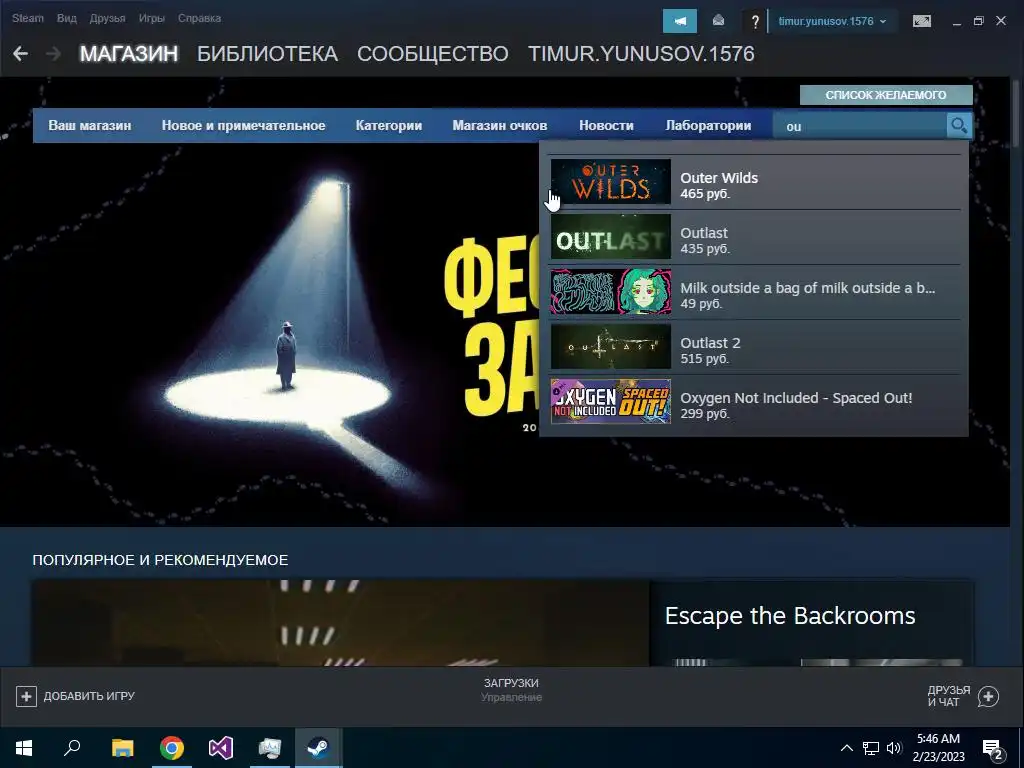Launch Google Chrome from taskbar
This screenshot has height=768, width=1024.
tap(172, 747)
